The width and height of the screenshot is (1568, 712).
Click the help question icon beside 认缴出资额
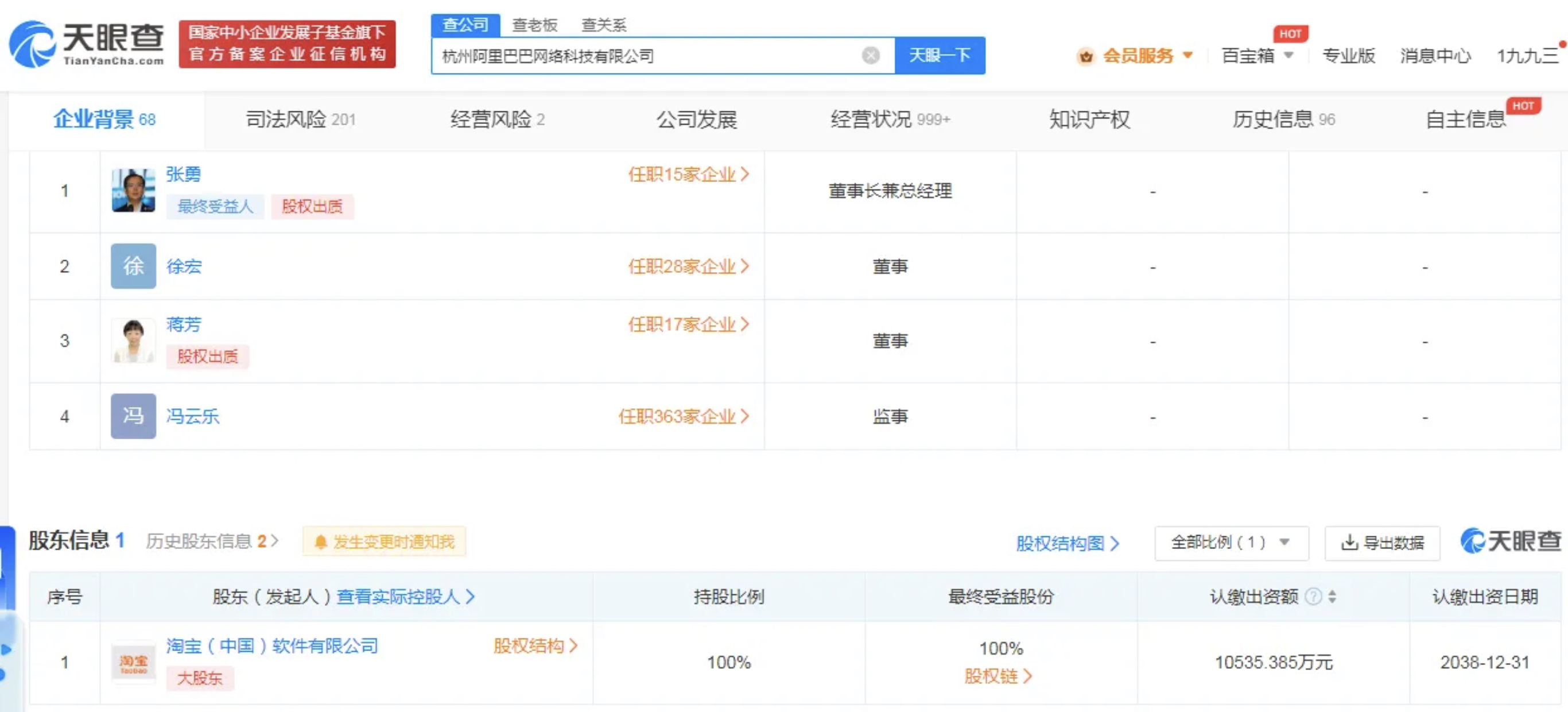[1314, 596]
